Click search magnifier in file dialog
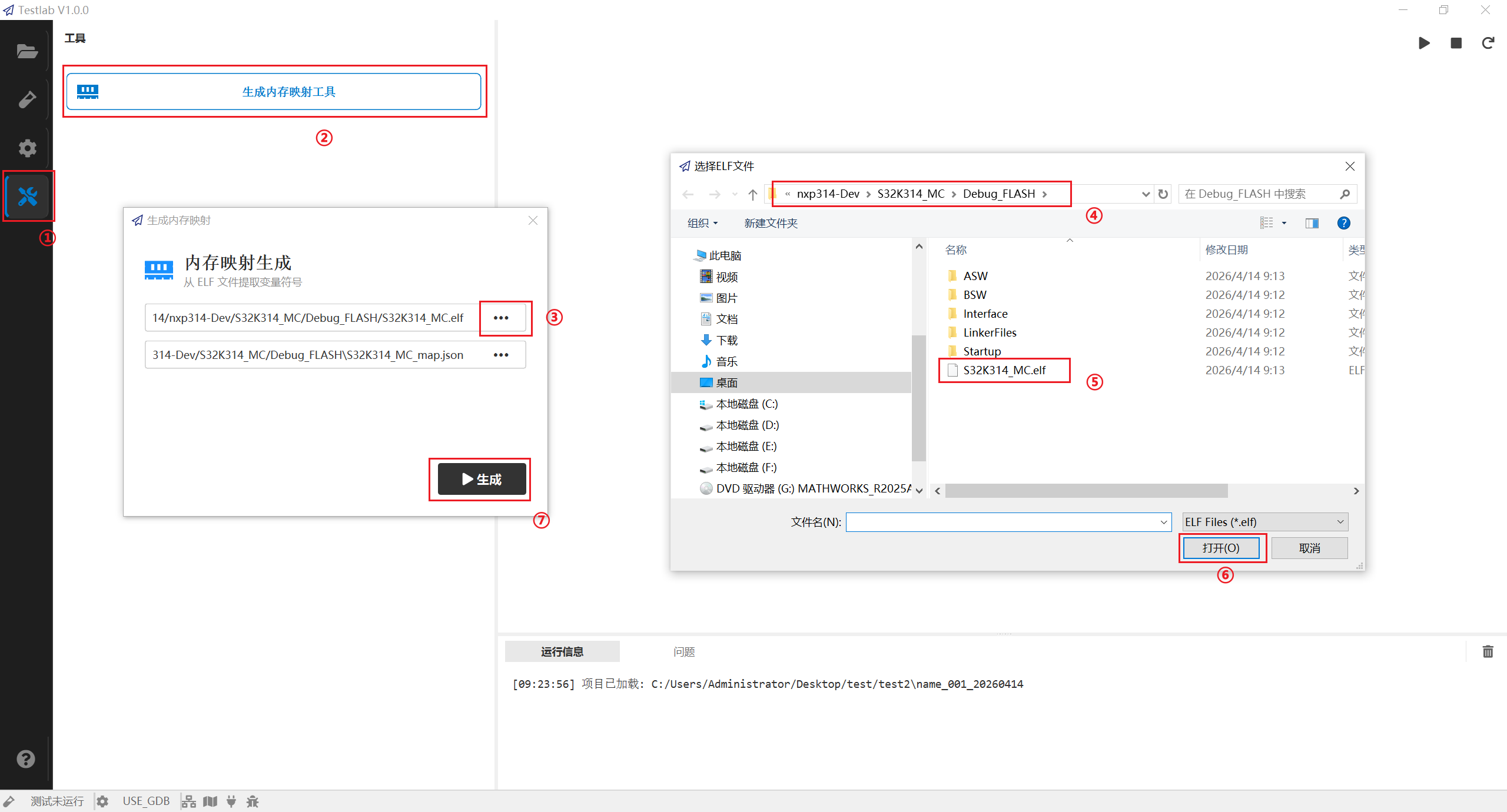1507x812 pixels. [x=1345, y=194]
